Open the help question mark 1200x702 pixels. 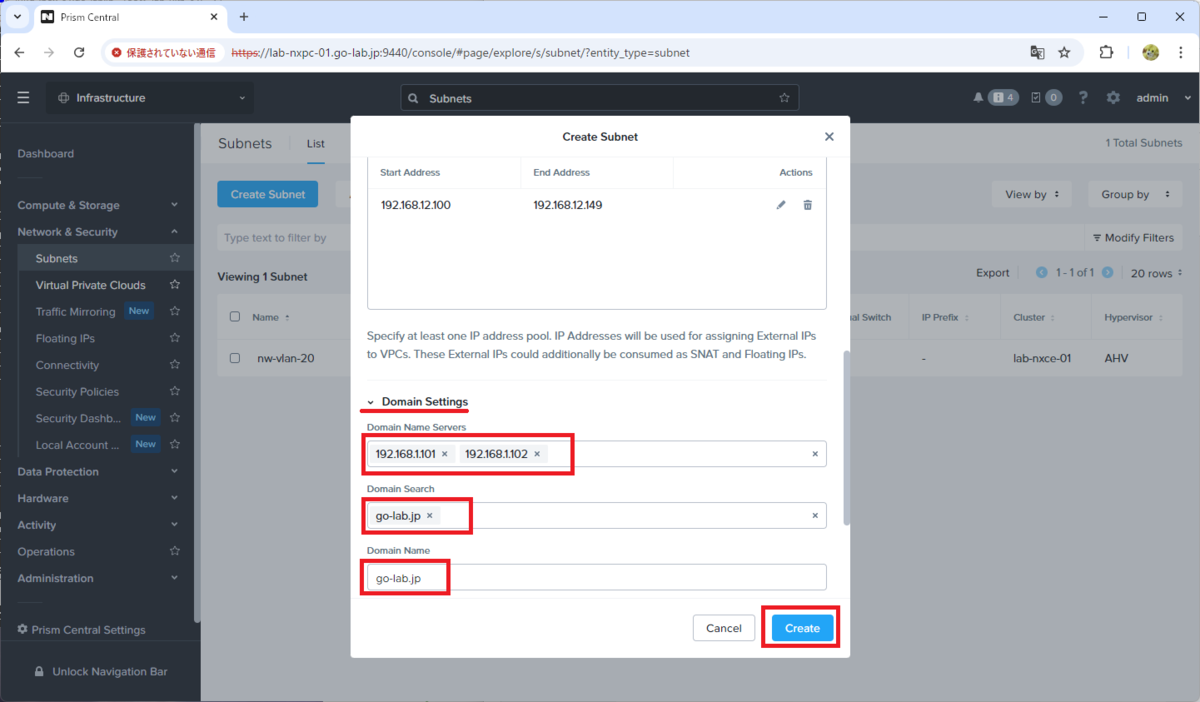[1083, 98]
